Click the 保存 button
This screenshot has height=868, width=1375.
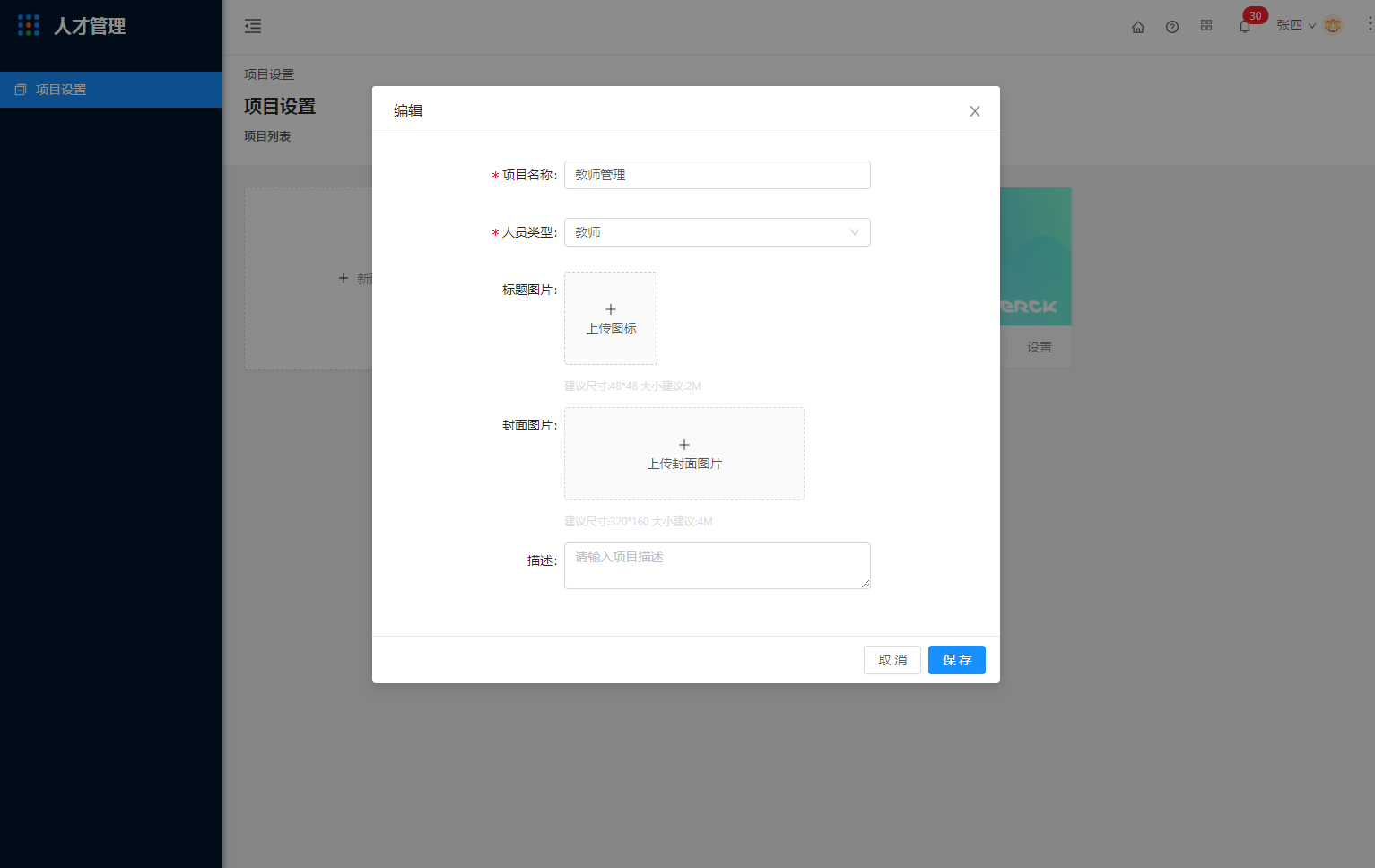coord(957,660)
